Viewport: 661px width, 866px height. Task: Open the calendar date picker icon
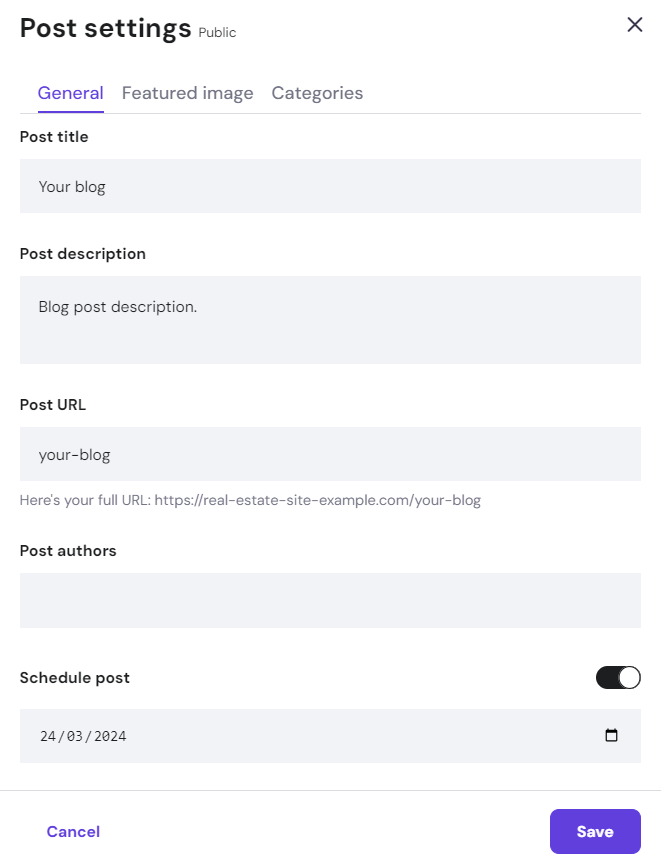[x=611, y=736]
